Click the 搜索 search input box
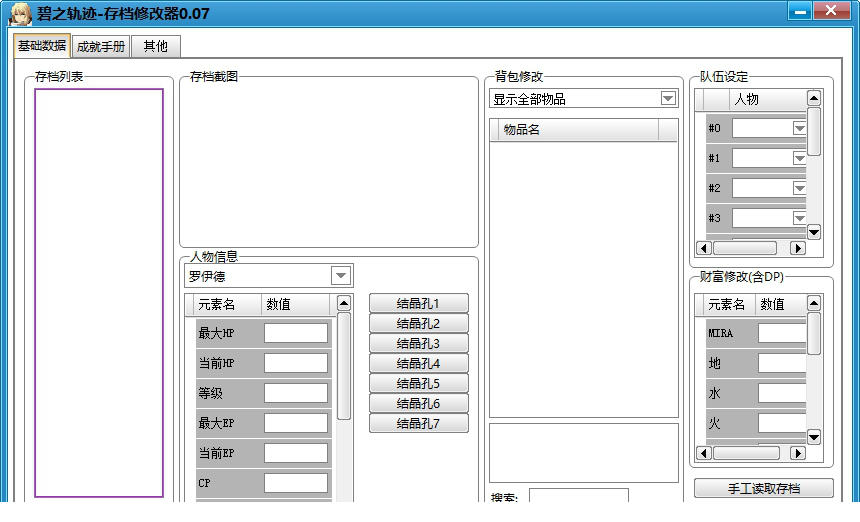 pos(579,495)
